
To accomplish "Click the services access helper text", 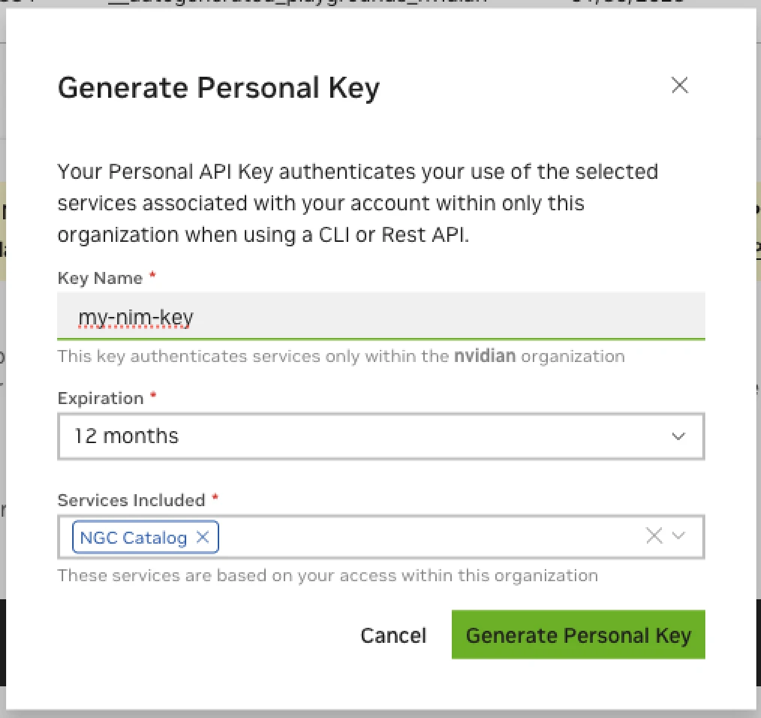I will click(x=328, y=575).
